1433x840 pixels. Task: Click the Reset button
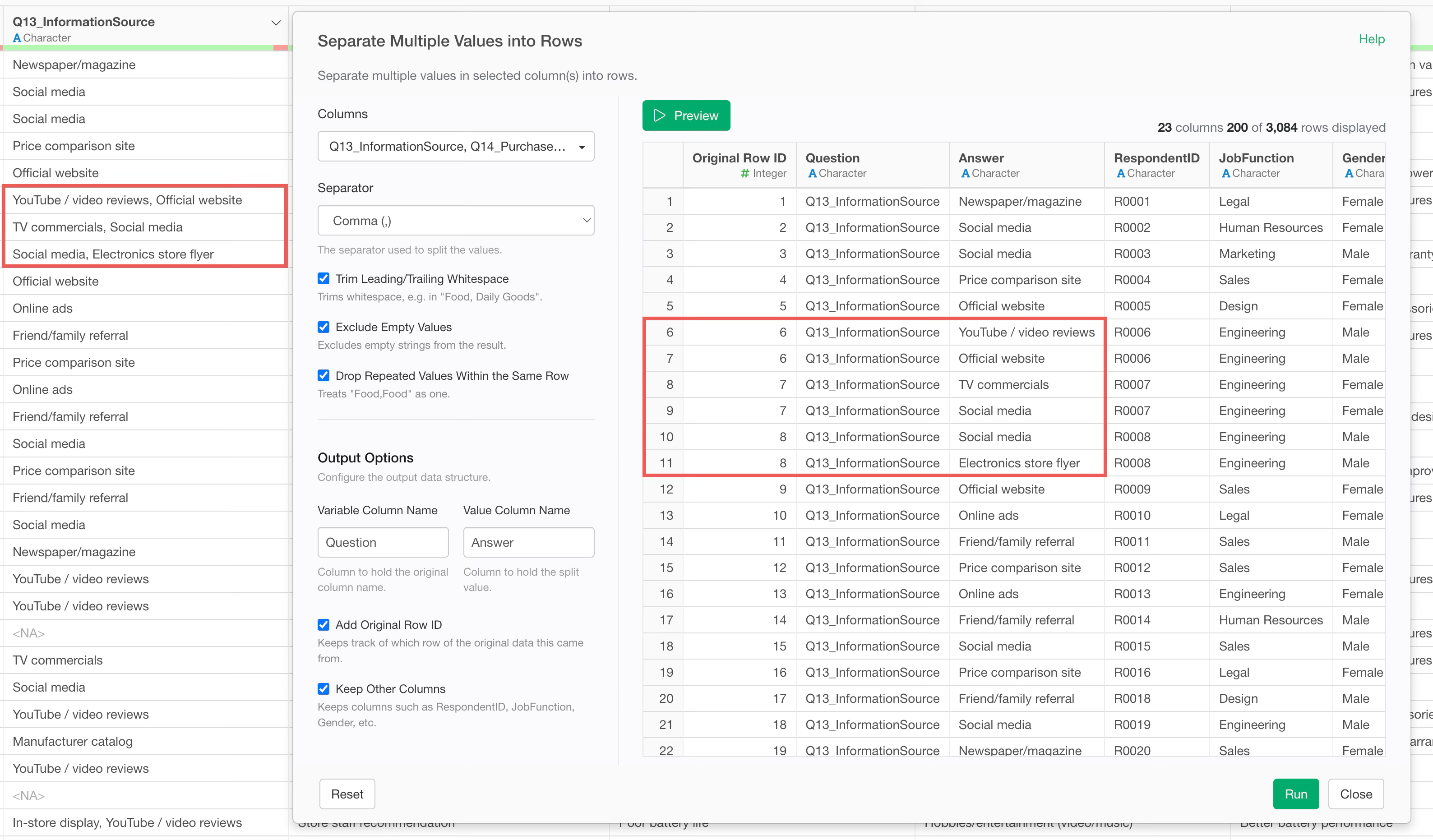point(347,794)
